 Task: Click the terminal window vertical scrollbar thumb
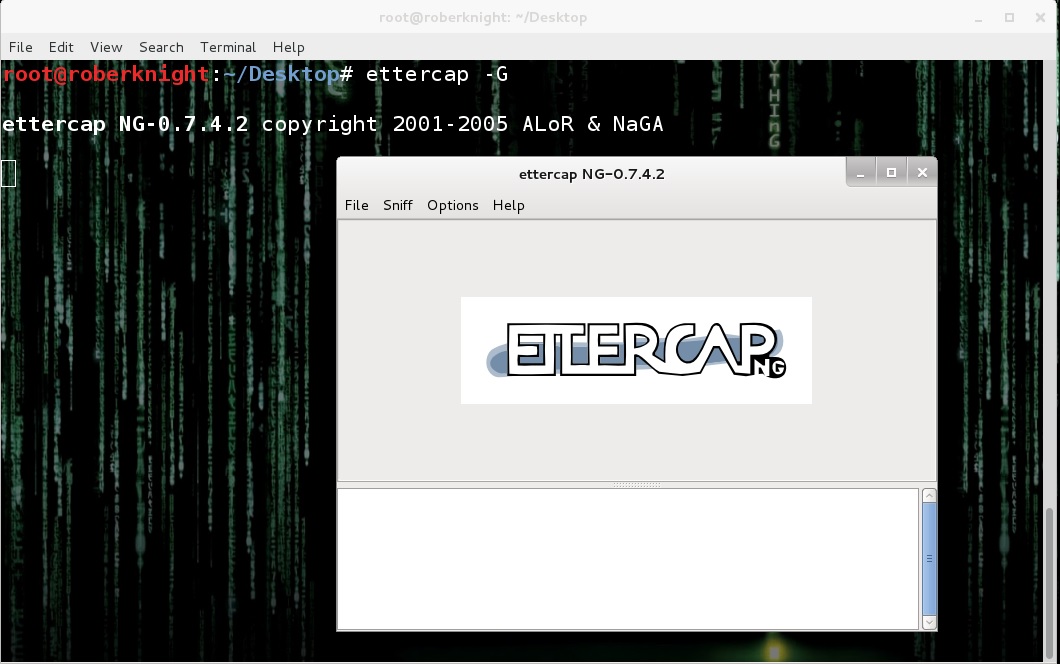coord(1050,582)
